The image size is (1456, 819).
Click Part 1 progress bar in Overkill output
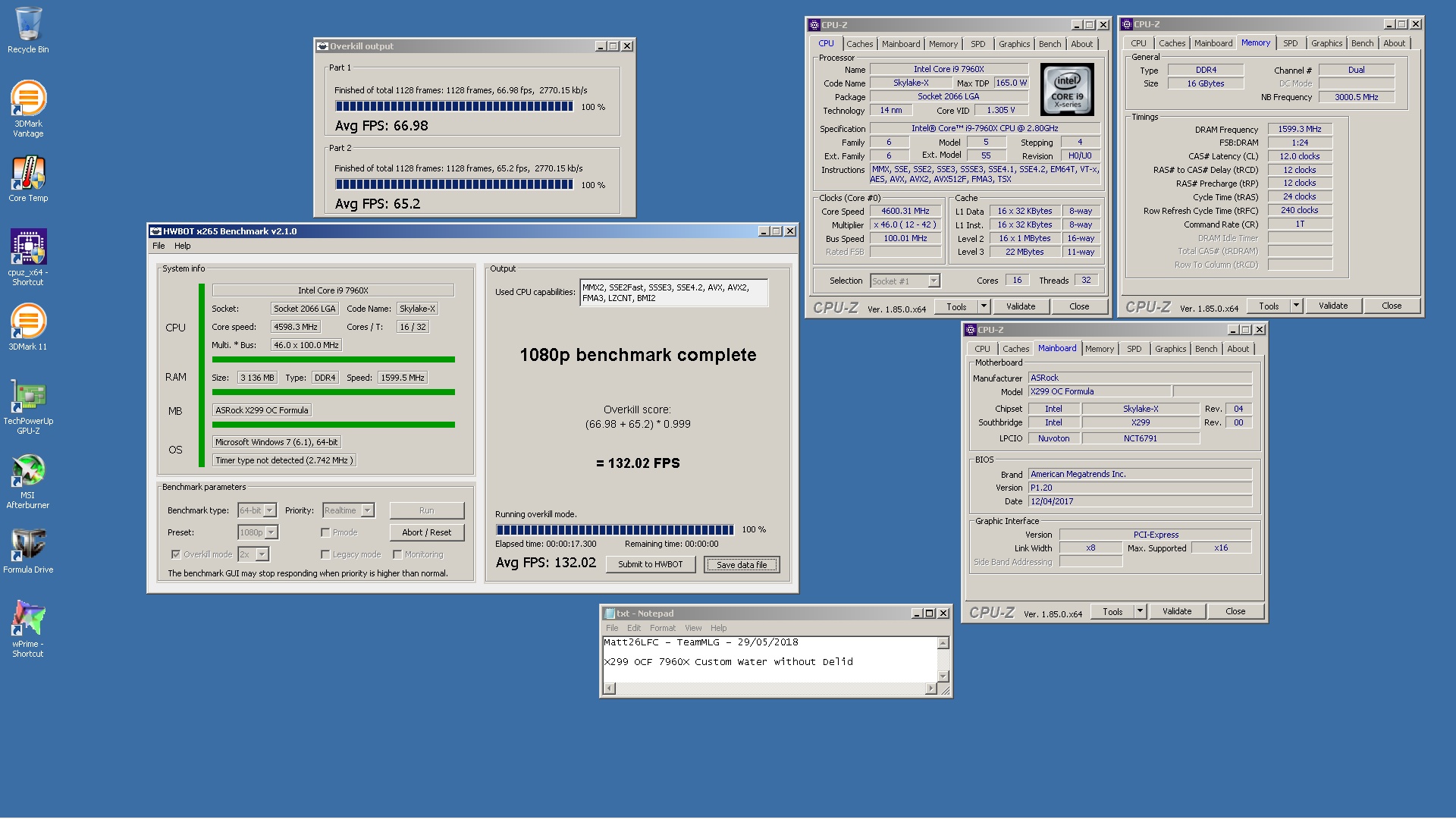tap(454, 107)
